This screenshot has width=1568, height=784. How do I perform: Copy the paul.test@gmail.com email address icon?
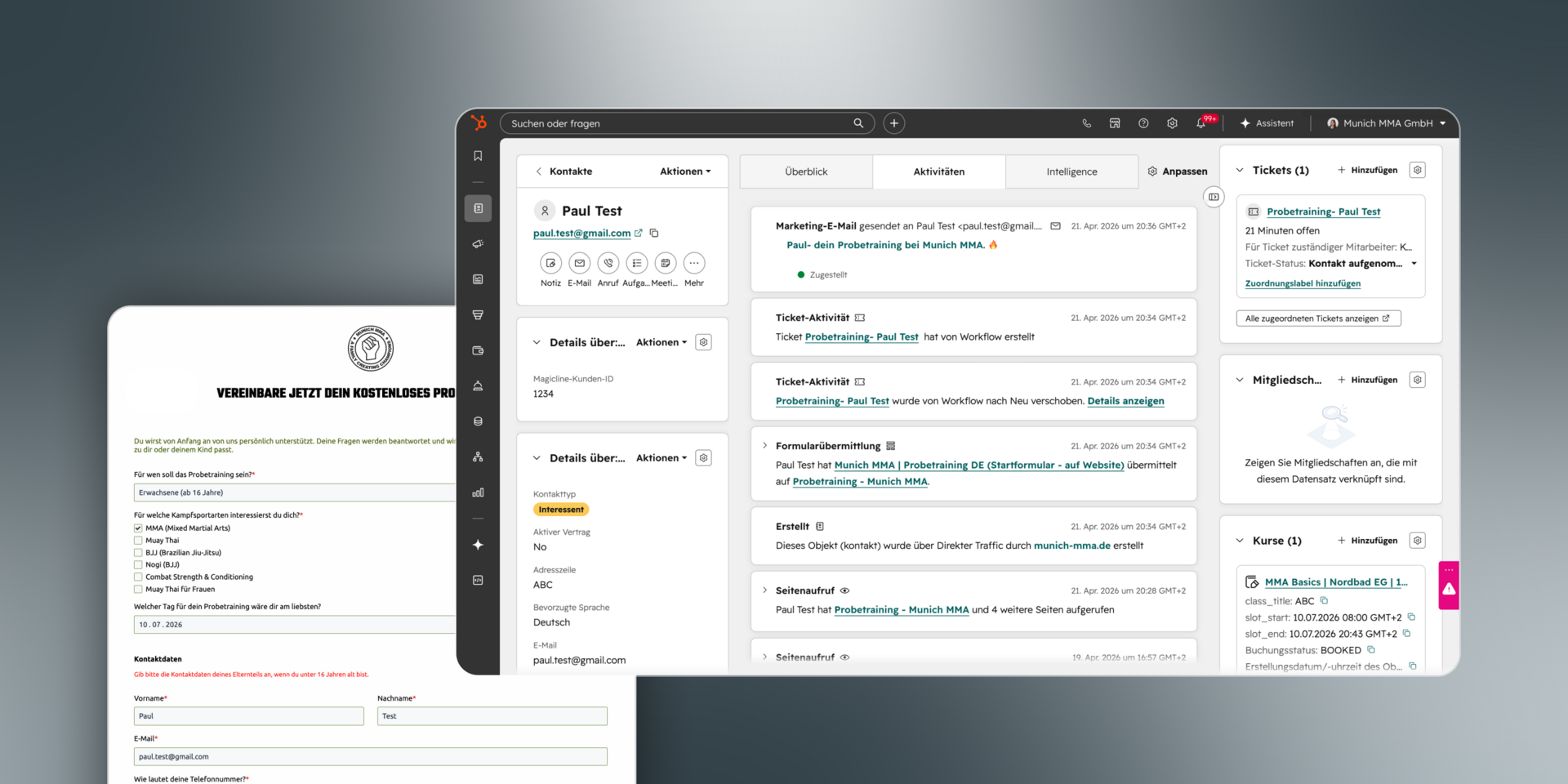(654, 233)
